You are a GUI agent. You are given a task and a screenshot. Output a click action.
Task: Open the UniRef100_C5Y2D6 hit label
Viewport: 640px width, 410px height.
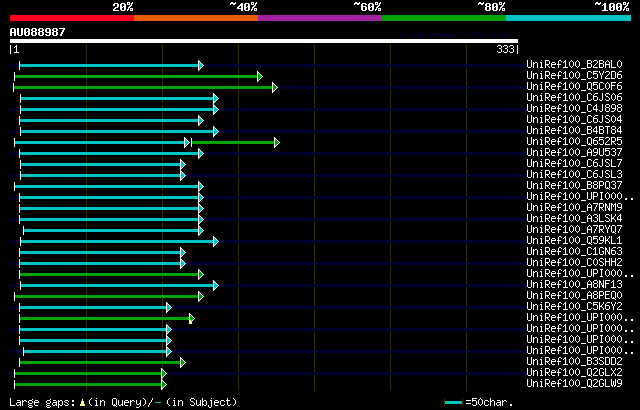574,75
